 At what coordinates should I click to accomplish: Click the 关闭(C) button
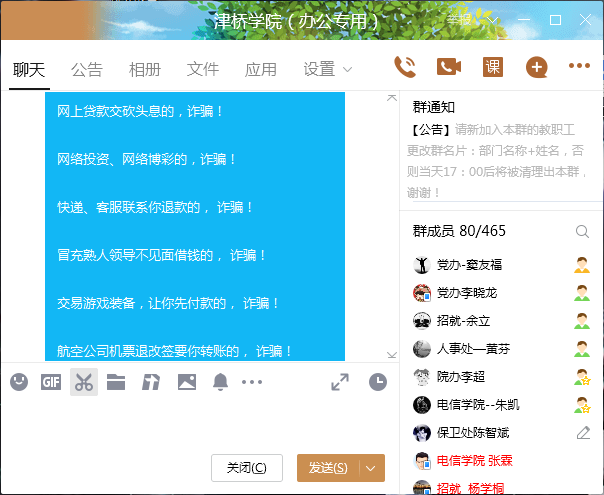tap(247, 468)
